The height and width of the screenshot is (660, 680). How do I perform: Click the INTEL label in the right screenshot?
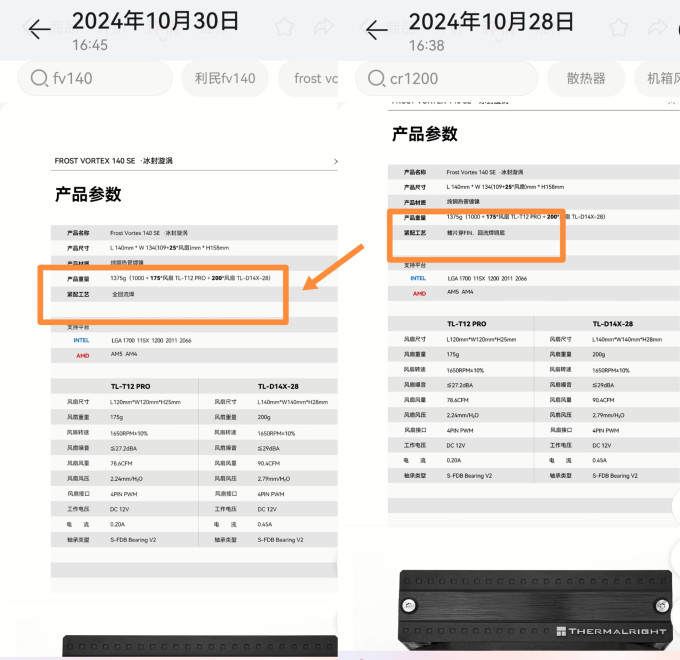pyautogui.click(x=418, y=278)
